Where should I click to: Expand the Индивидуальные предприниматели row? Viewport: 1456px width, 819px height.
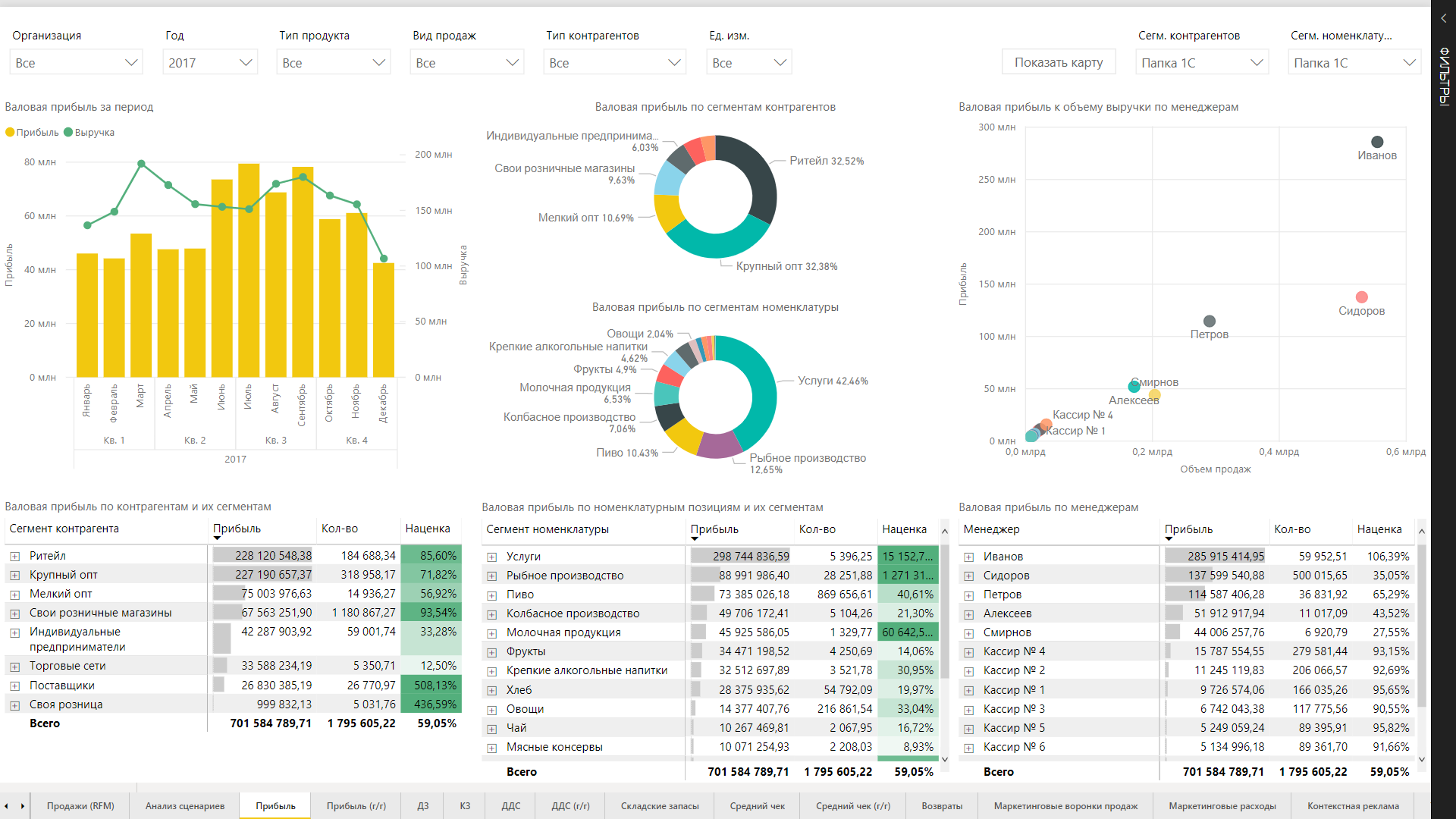point(14,632)
